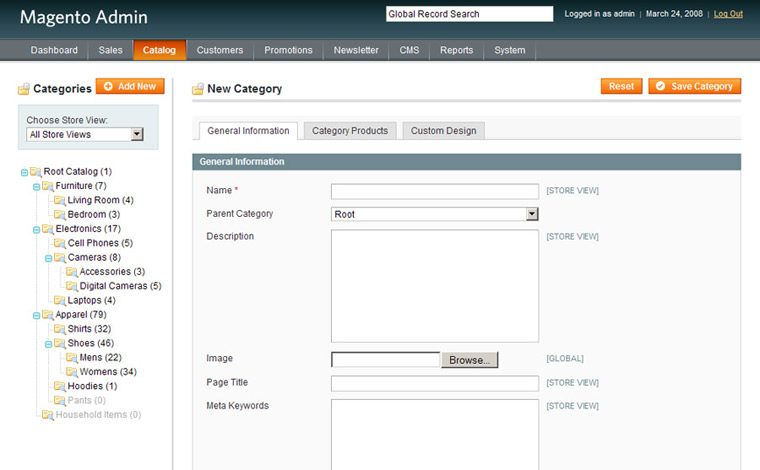The height and width of the screenshot is (470, 760).
Task: Click the Bedroom folder icon
Action: tap(60, 215)
